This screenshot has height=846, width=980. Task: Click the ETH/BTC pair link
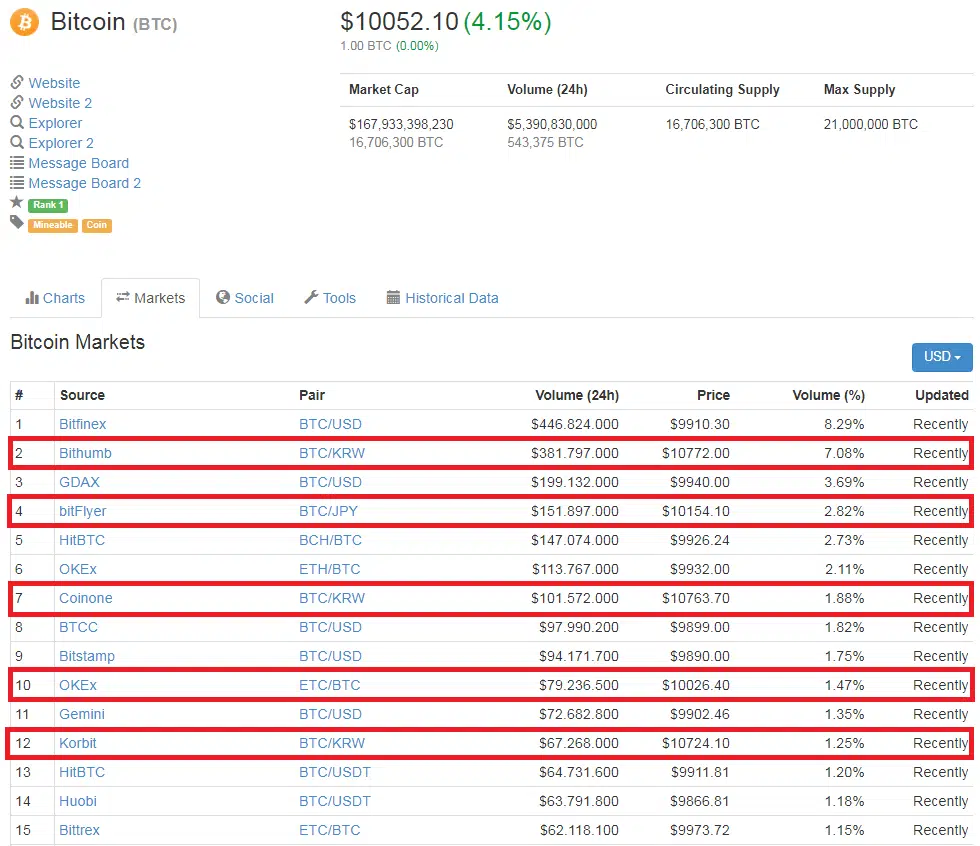(x=329, y=569)
